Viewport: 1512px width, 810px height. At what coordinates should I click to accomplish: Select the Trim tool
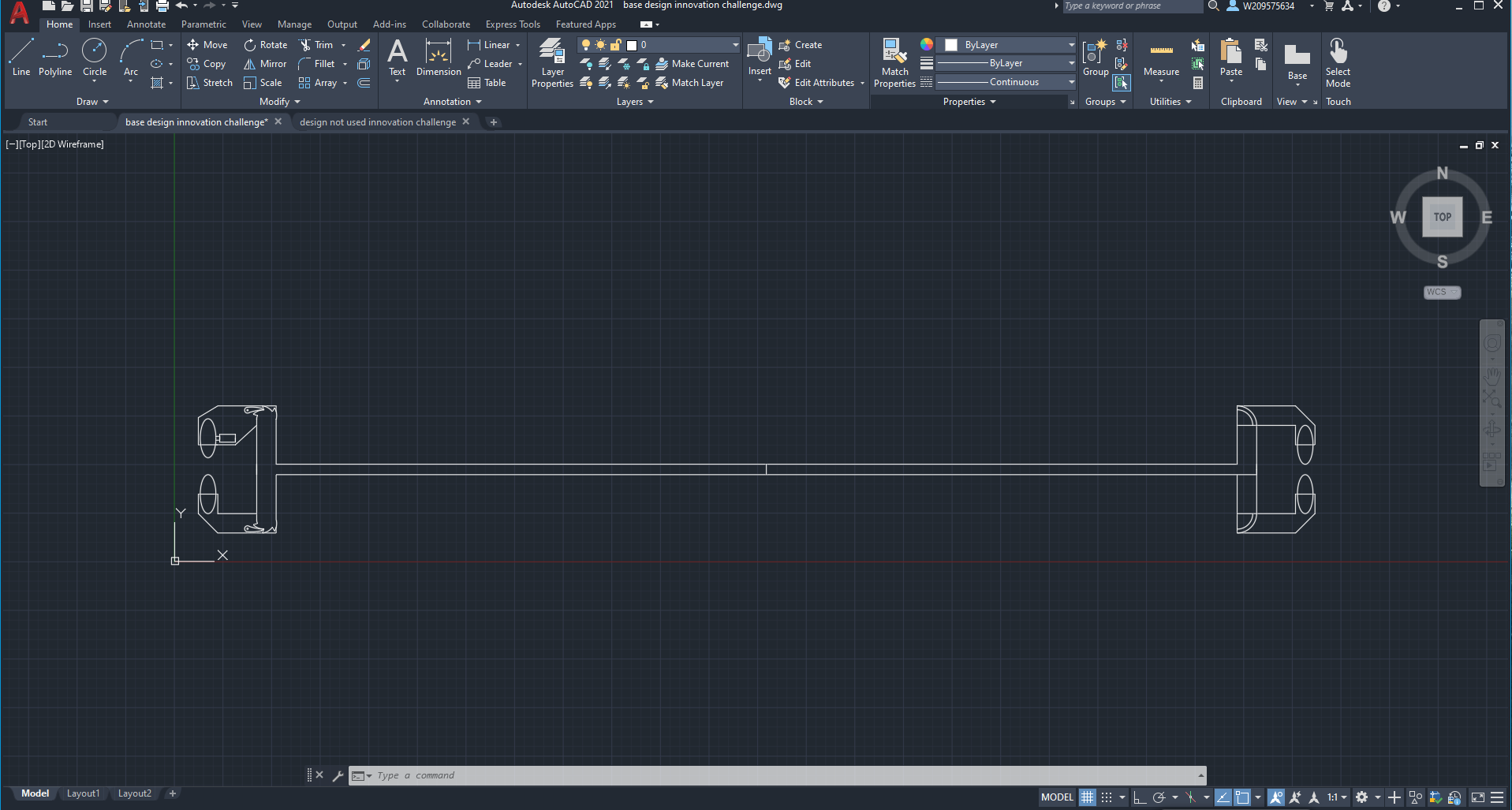tap(316, 45)
